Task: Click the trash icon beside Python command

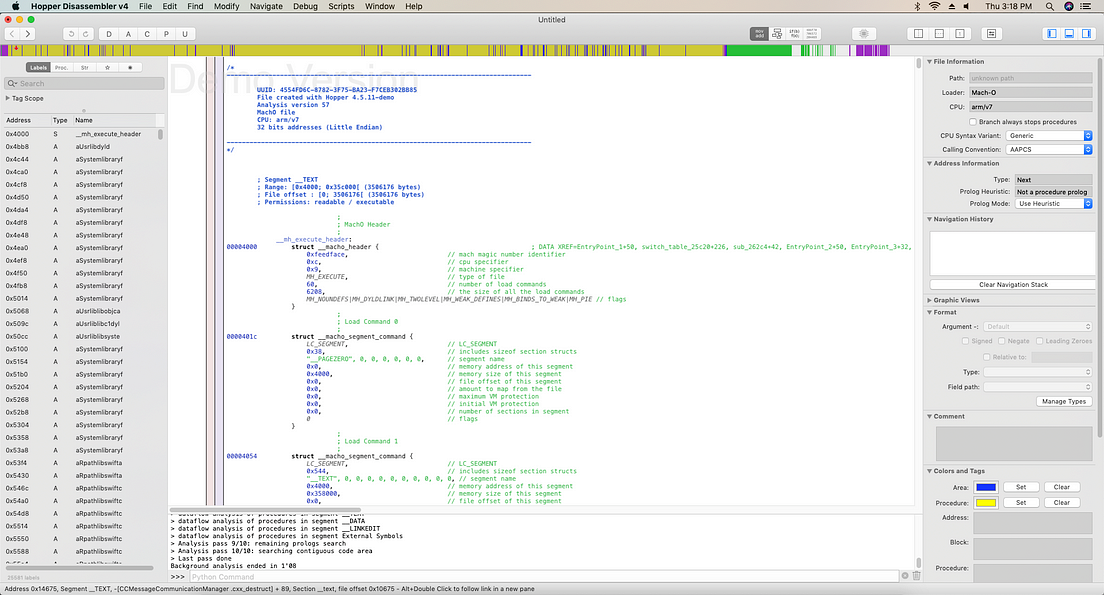Action: click(x=916, y=576)
